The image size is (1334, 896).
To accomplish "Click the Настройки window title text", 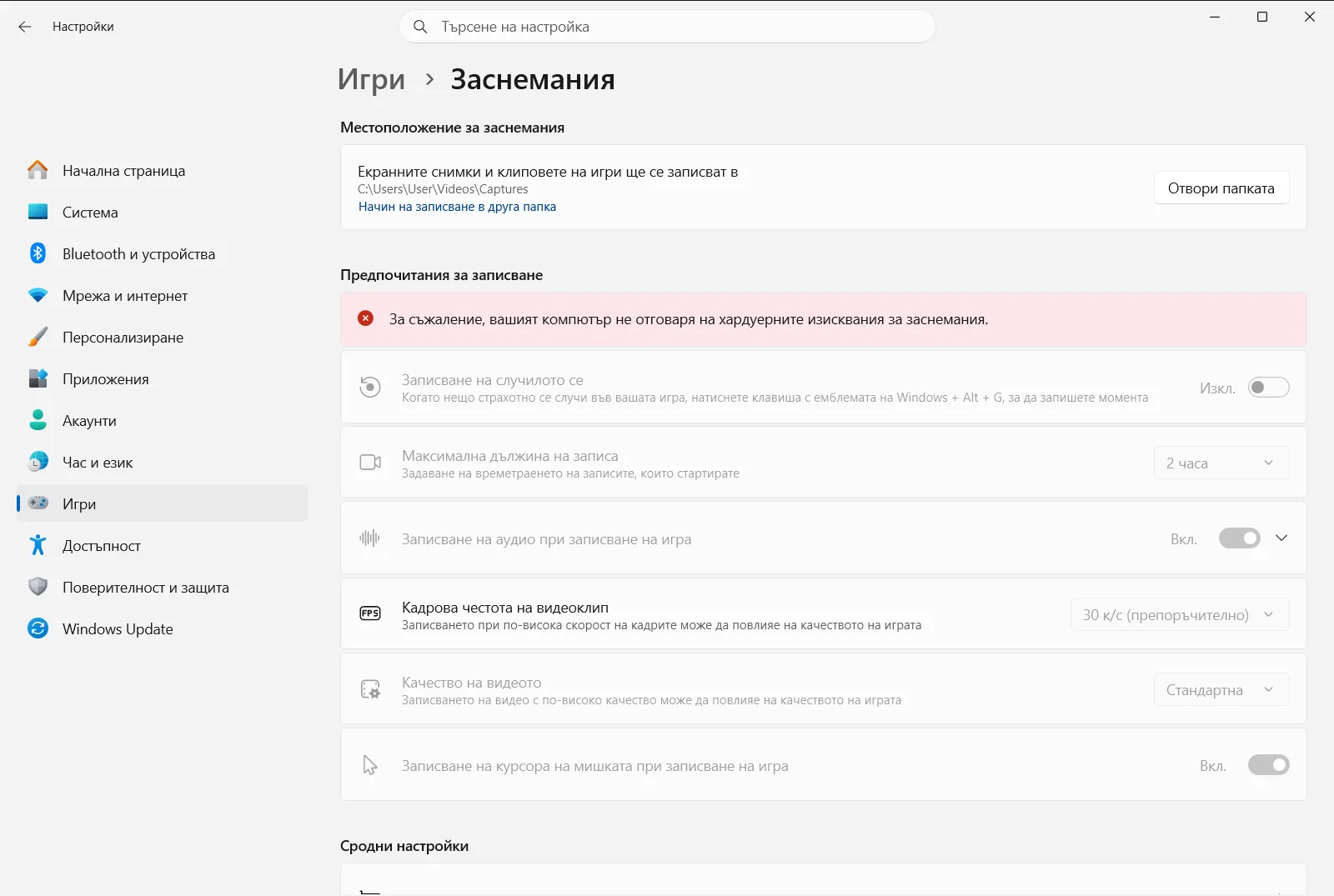I will coord(83,27).
